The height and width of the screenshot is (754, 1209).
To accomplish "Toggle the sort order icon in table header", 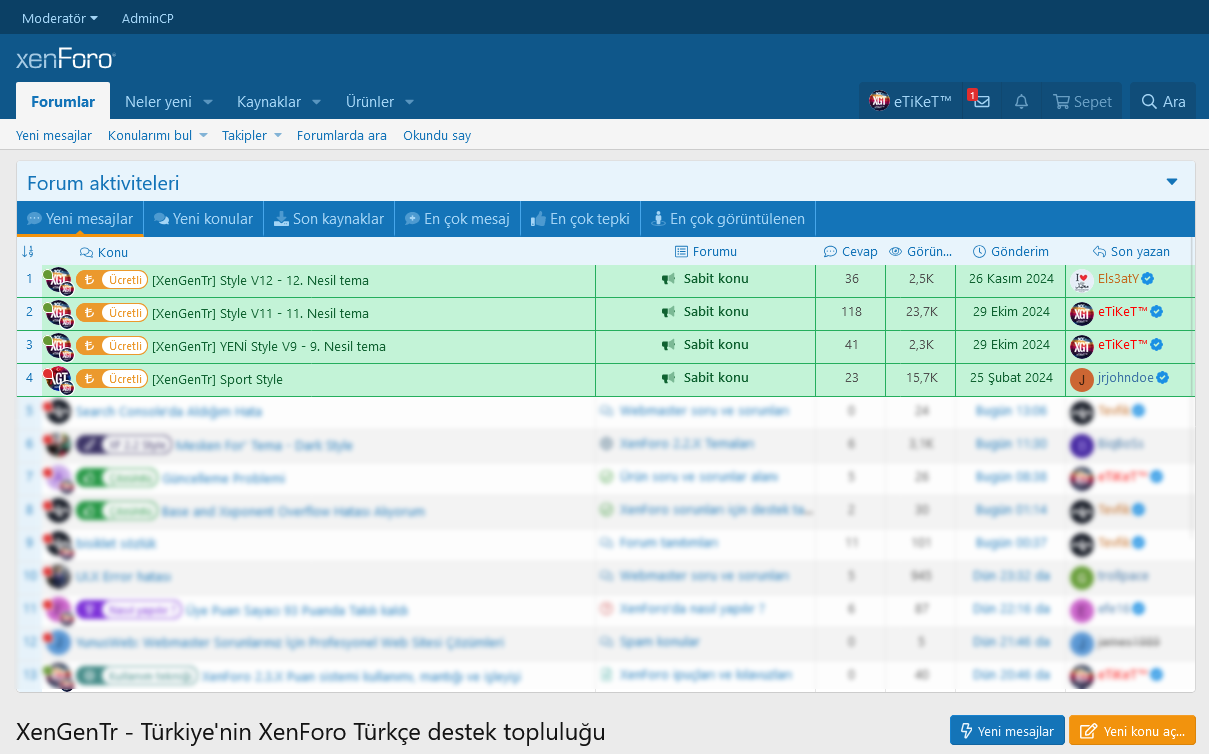I will (28, 252).
